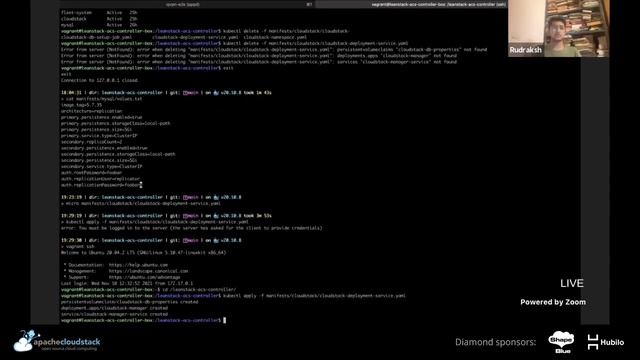This screenshot has height=360, width=640.
Task: Click 'primary.service.type=ClusterIP' line
Action: (99, 136)
